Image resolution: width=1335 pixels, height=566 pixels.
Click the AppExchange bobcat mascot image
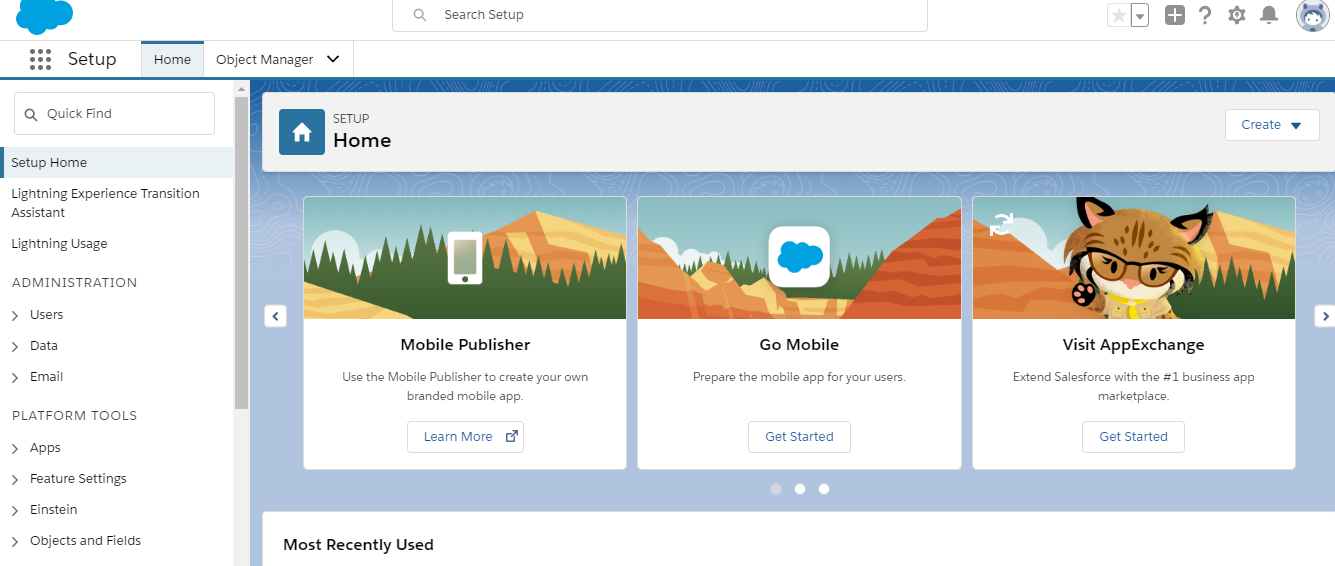pos(1139,258)
